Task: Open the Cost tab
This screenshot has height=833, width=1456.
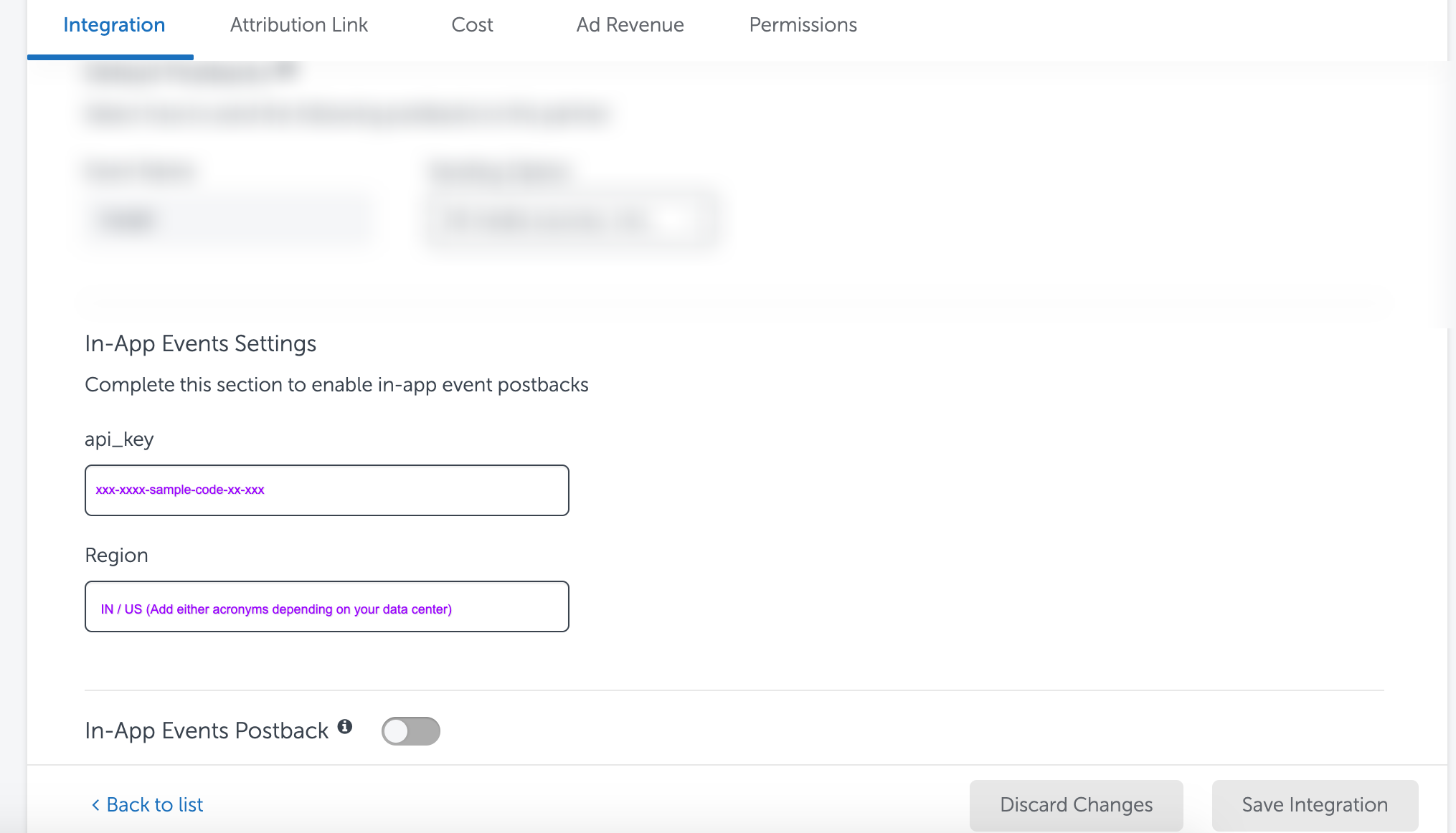Action: click(472, 25)
